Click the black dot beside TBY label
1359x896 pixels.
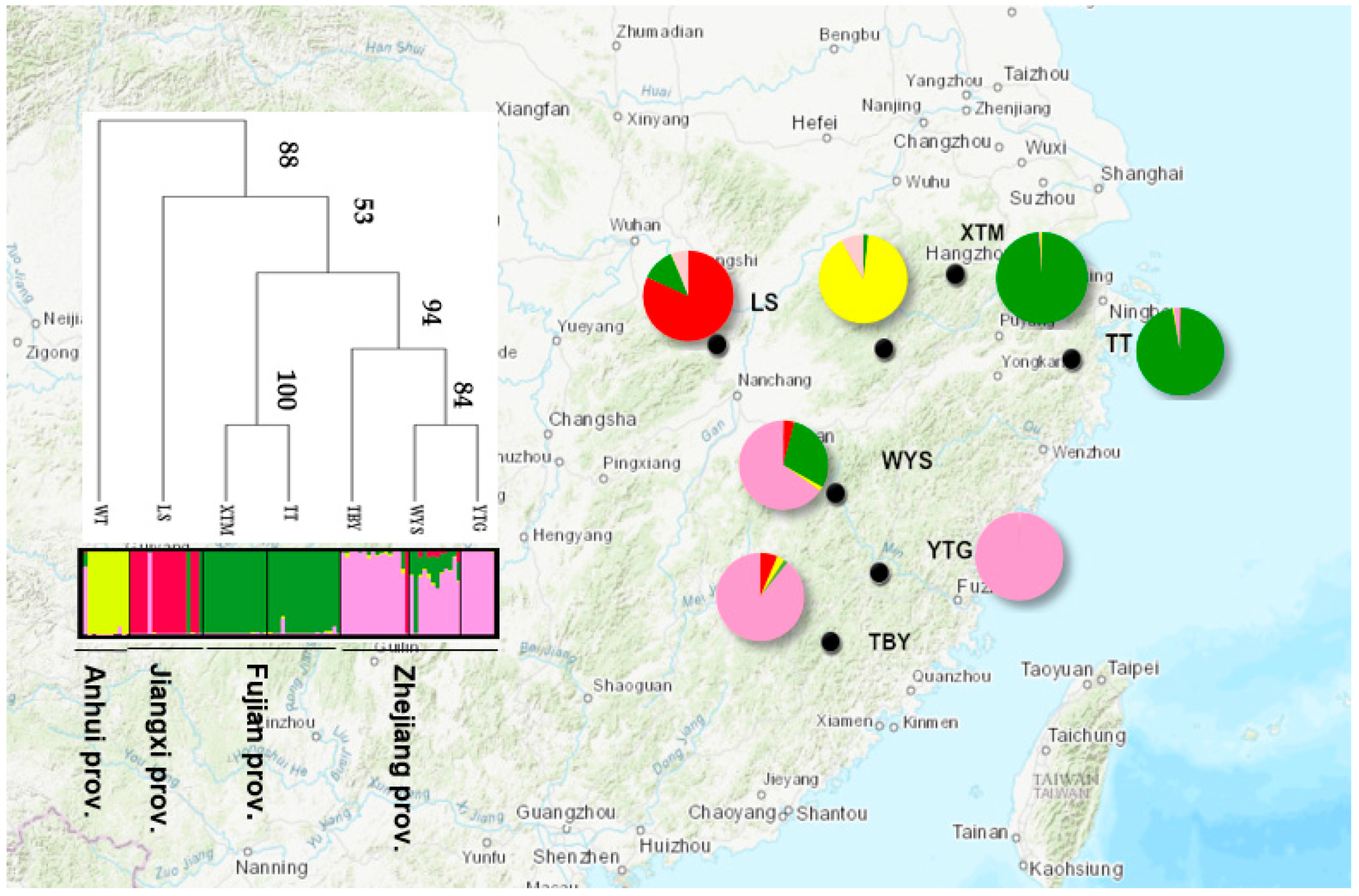tap(831, 642)
